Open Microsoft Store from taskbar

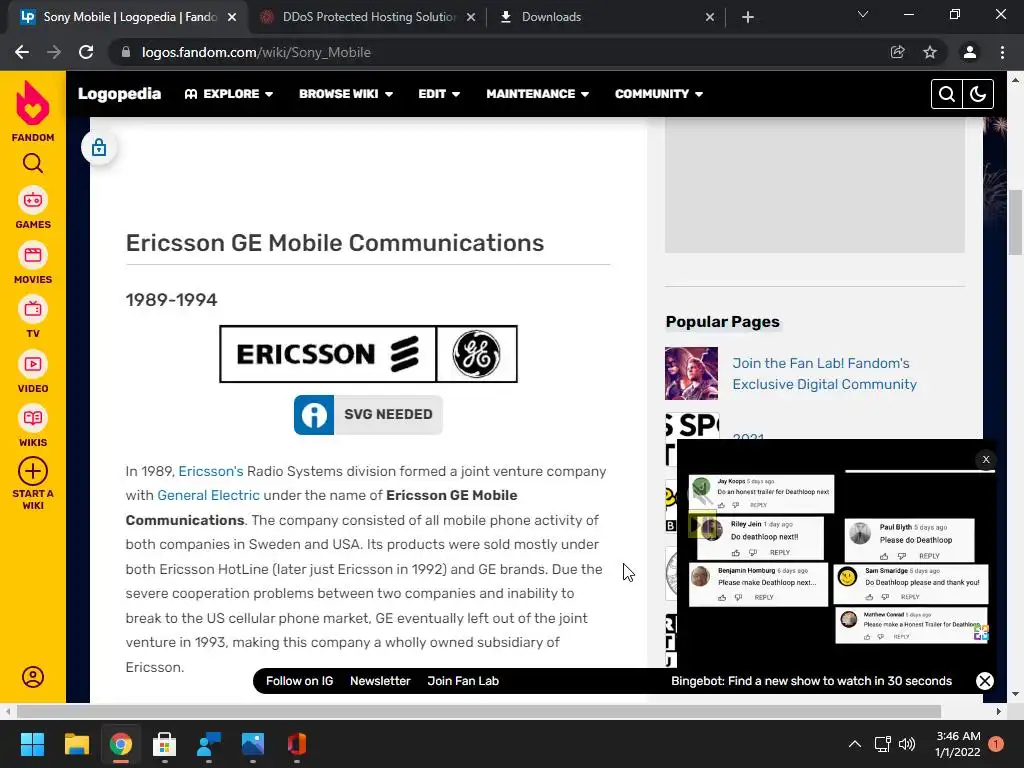(165, 744)
